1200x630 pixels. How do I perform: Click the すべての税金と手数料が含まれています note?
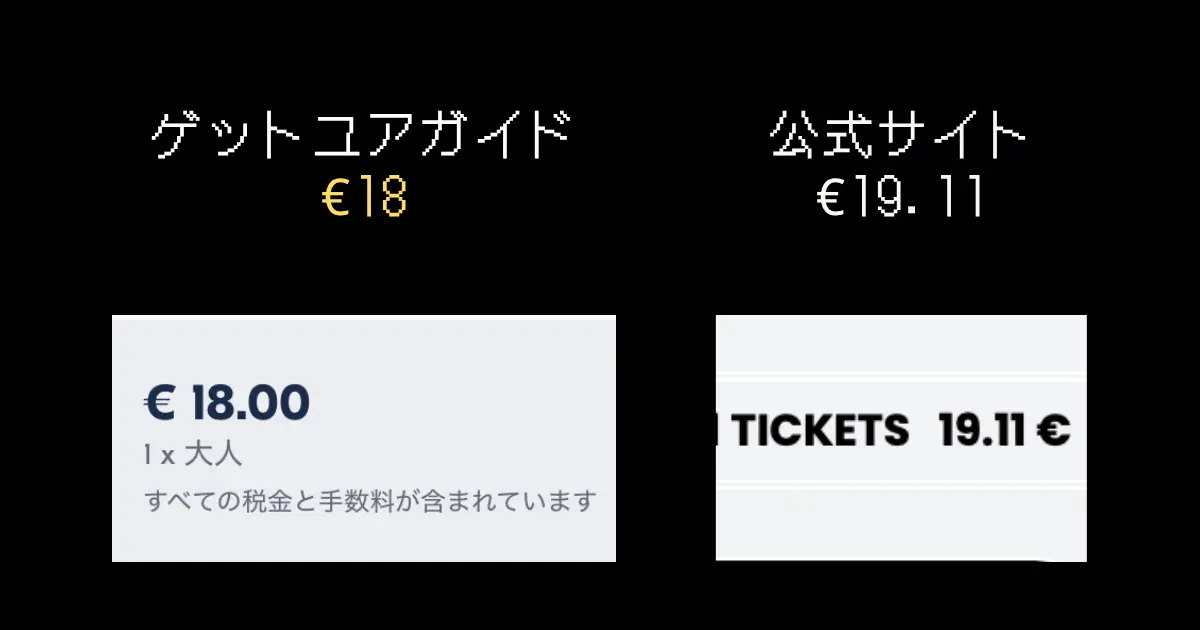[370, 500]
